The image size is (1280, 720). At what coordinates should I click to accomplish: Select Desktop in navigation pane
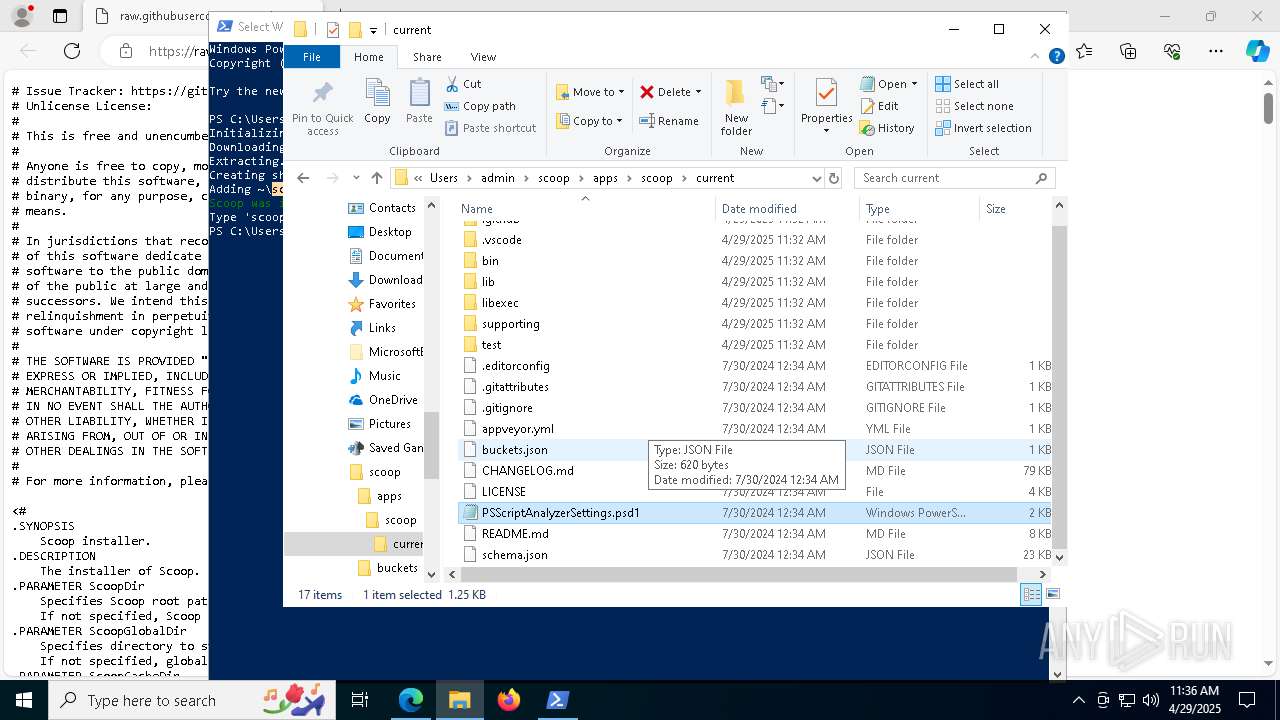click(389, 232)
